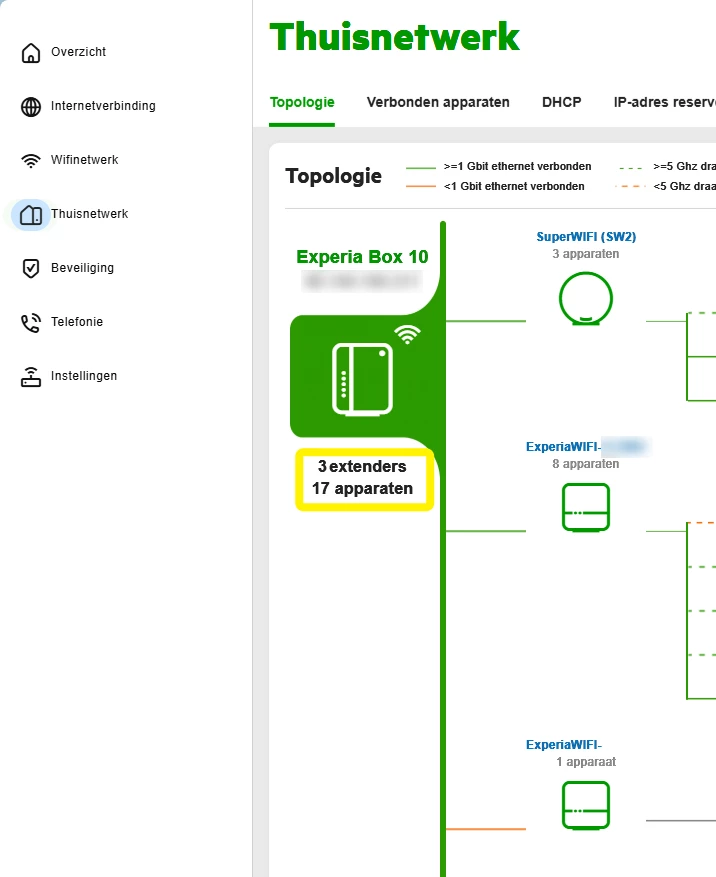Click the Overzicht home icon

tap(31, 53)
